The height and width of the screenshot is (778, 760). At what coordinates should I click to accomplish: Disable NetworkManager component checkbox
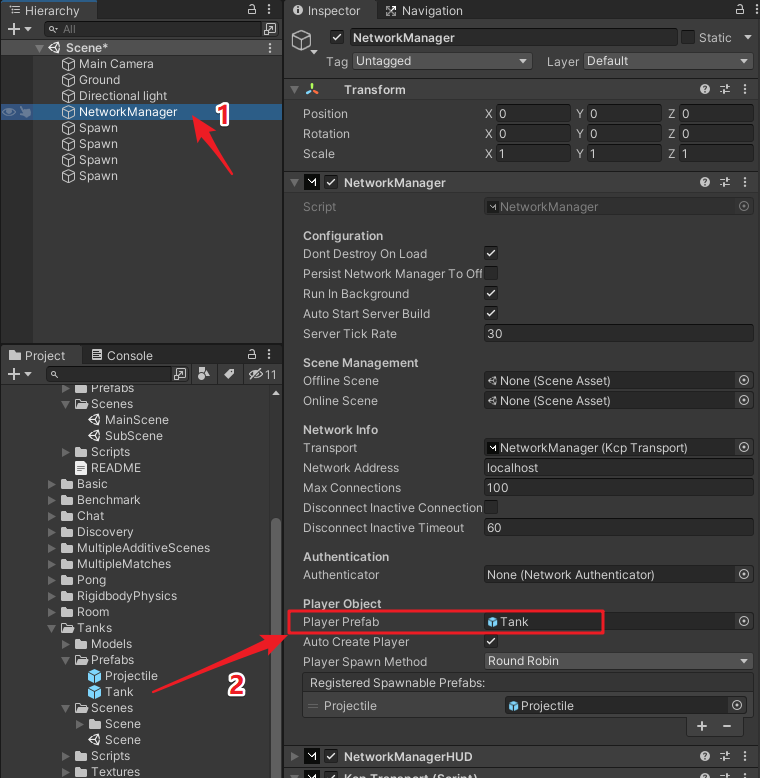pos(331,183)
